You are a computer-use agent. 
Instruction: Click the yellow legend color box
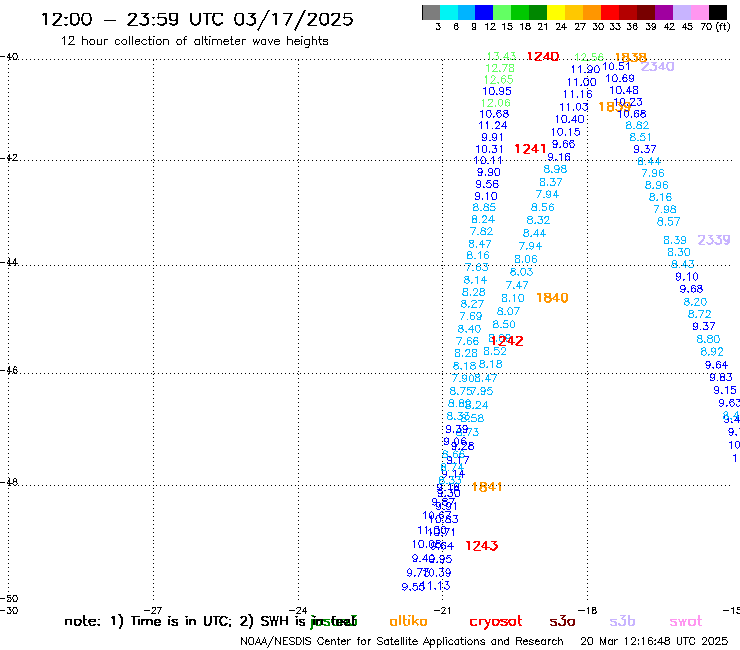[x=556, y=12]
